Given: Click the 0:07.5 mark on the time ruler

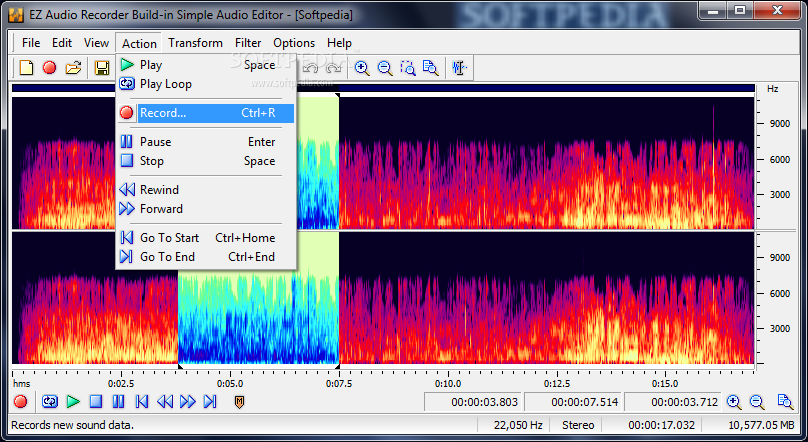Looking at the screenshot, I should click(339, 384).
